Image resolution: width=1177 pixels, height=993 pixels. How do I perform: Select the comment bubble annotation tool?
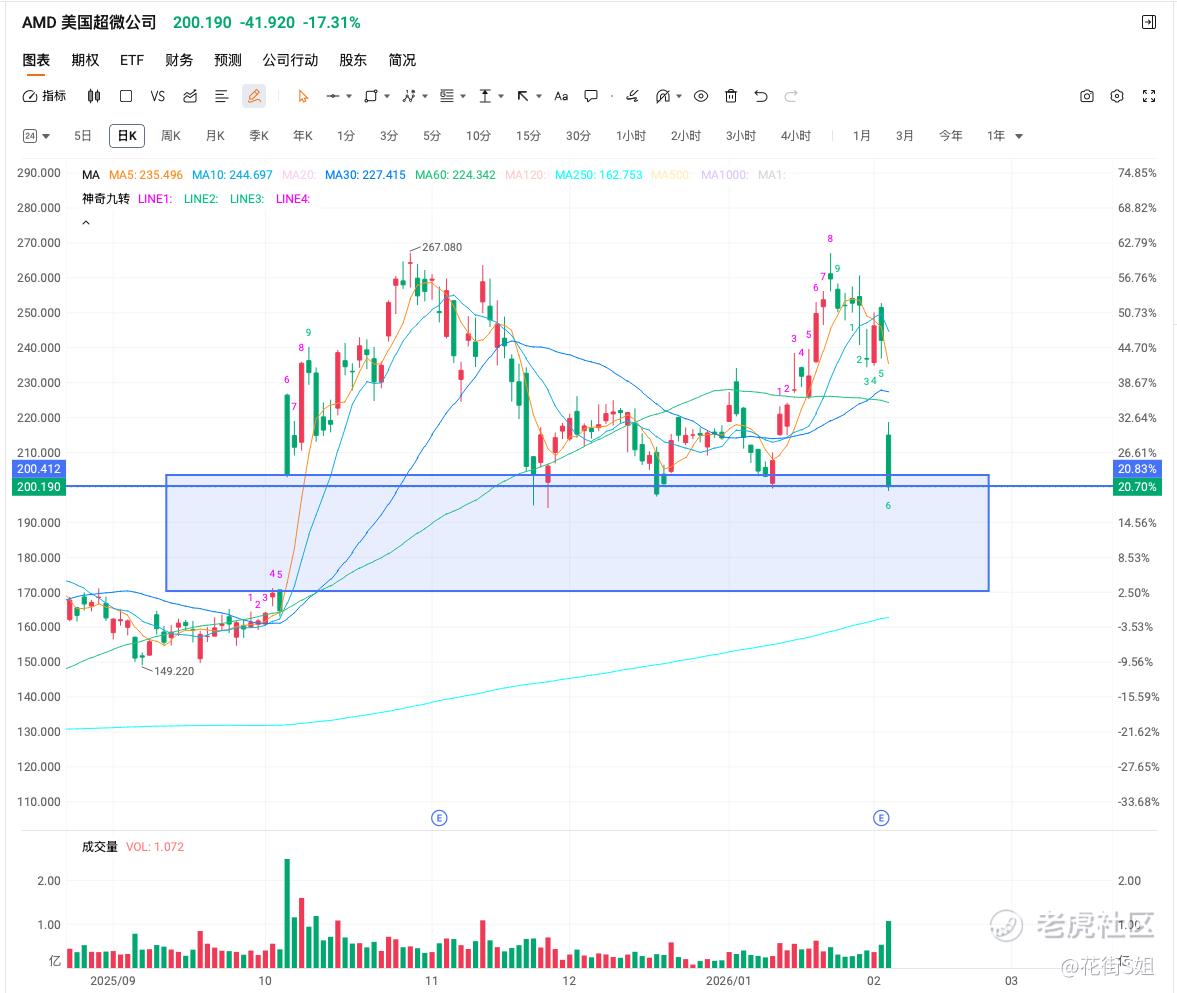click(x=592, y=96)
